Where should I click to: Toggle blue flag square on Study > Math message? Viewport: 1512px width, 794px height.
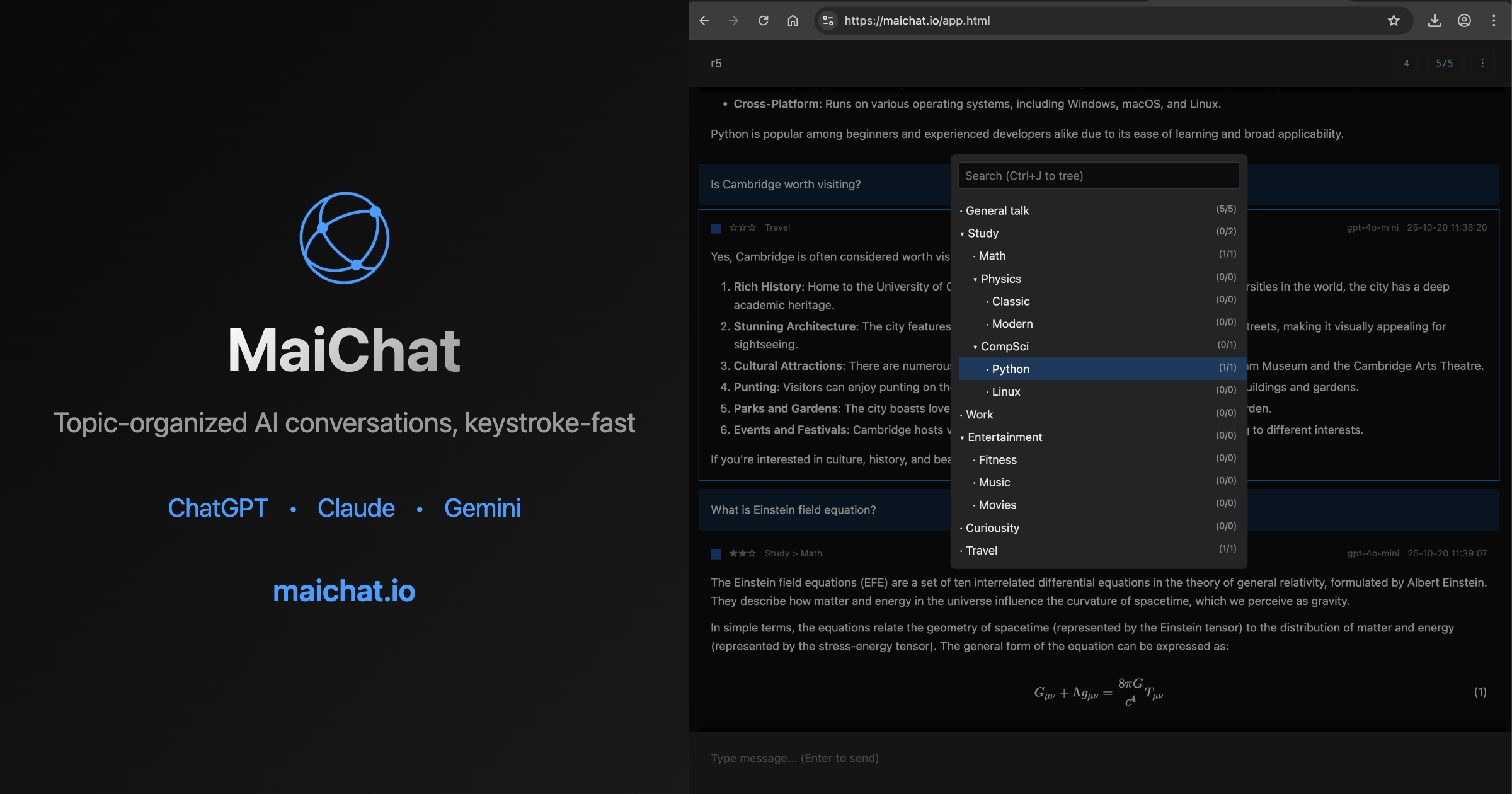pos(716,554)
